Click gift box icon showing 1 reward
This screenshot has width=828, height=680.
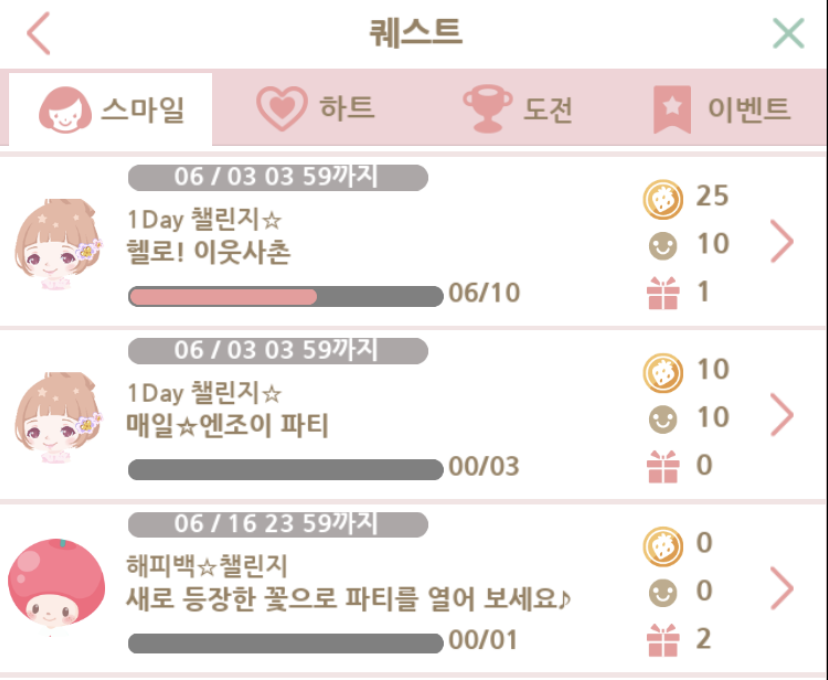[x=663, y=293]
